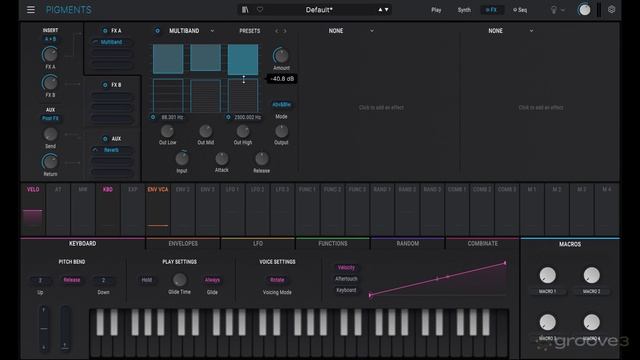This screenshot has height=360, width=640.
Task: Click PRESETS in the Multiband effect
Action: (x=249, y=31)
